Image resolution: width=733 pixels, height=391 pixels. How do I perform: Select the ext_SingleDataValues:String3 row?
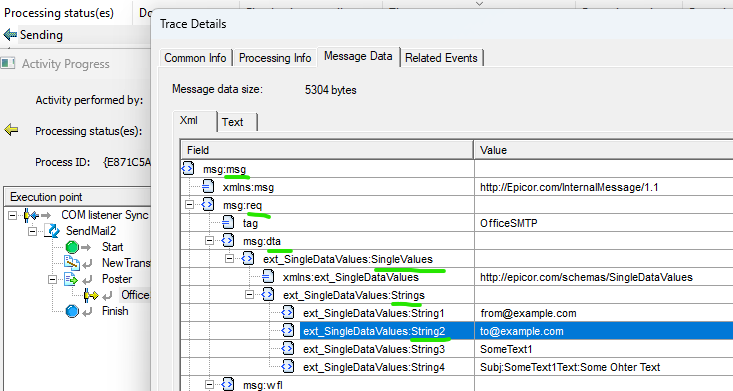click(374, 349)
